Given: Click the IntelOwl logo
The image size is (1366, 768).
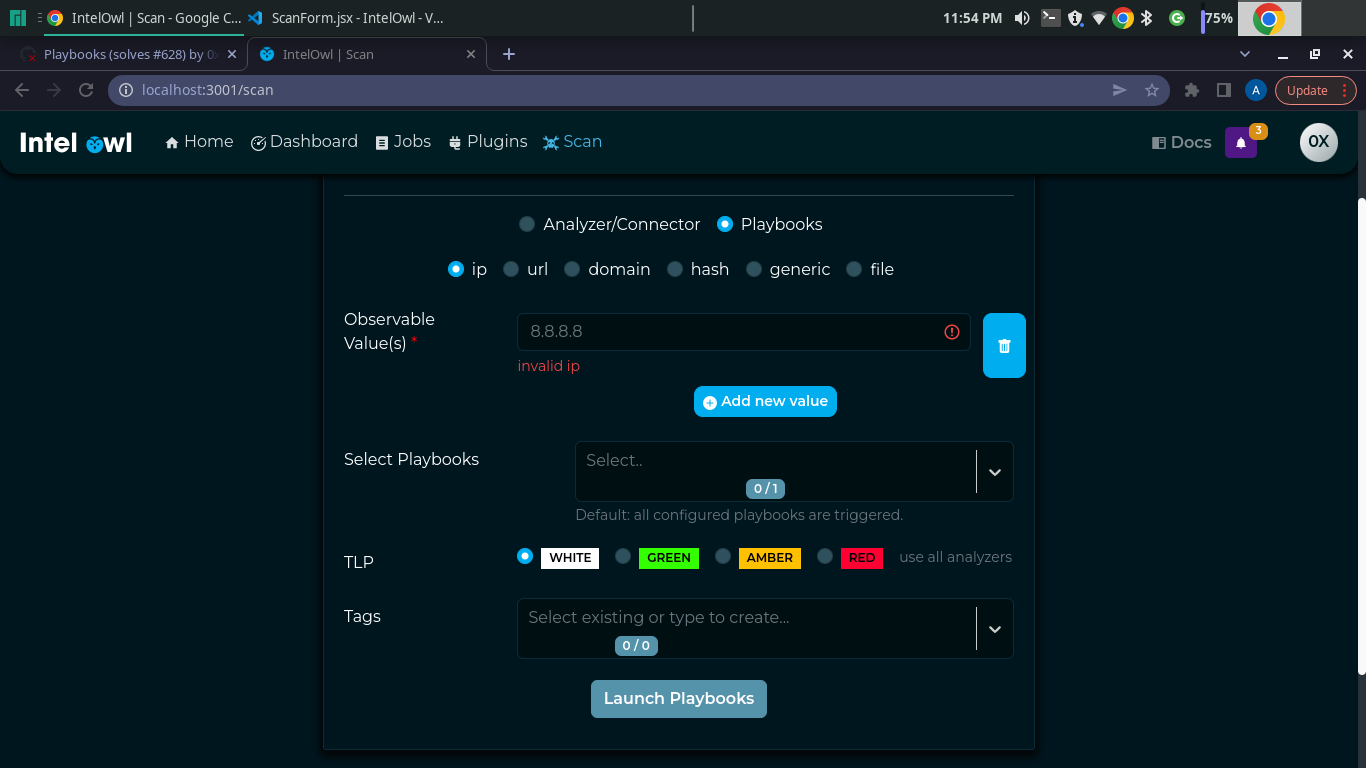Looking at the screenshot, I should 76,143.
